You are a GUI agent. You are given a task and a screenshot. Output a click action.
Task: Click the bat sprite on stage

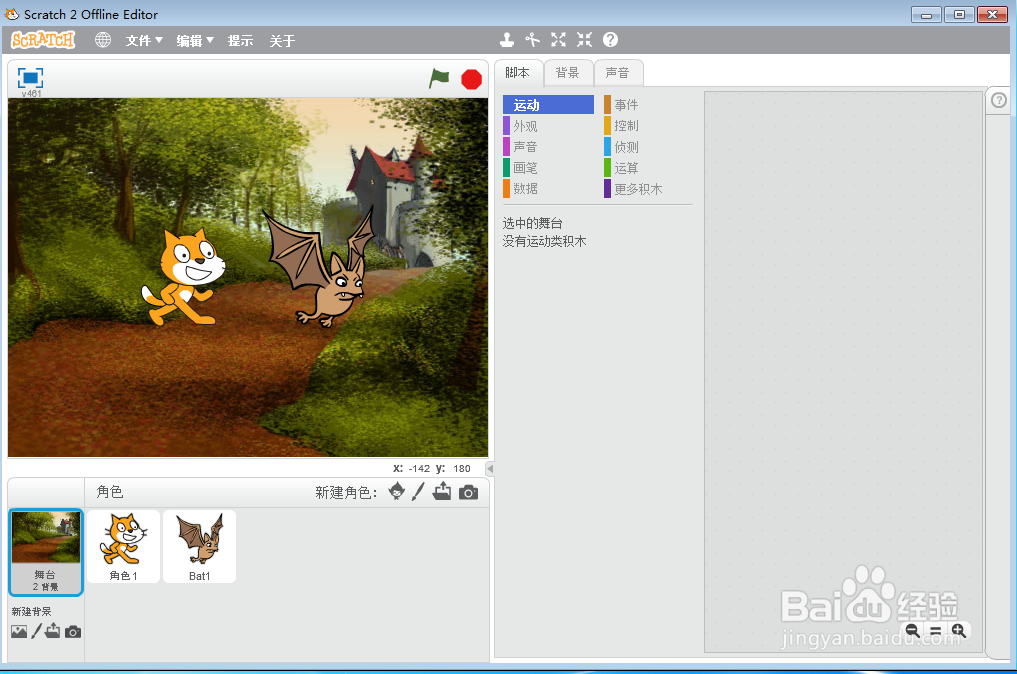[x=323, y=269]
